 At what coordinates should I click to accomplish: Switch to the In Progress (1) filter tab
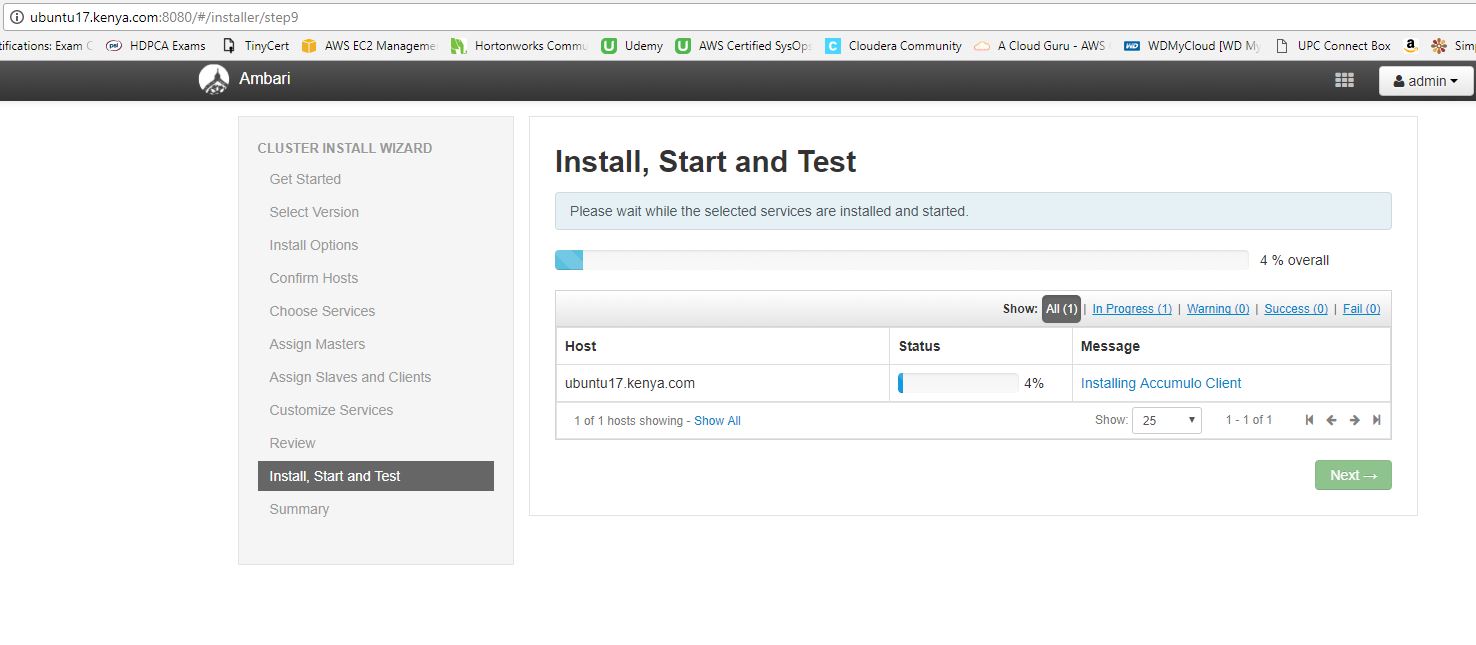1131,309
